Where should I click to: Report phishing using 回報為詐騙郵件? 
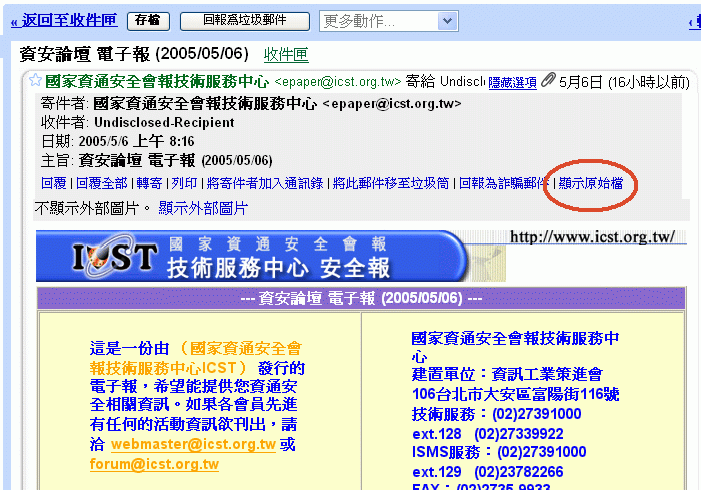[502, 183]
